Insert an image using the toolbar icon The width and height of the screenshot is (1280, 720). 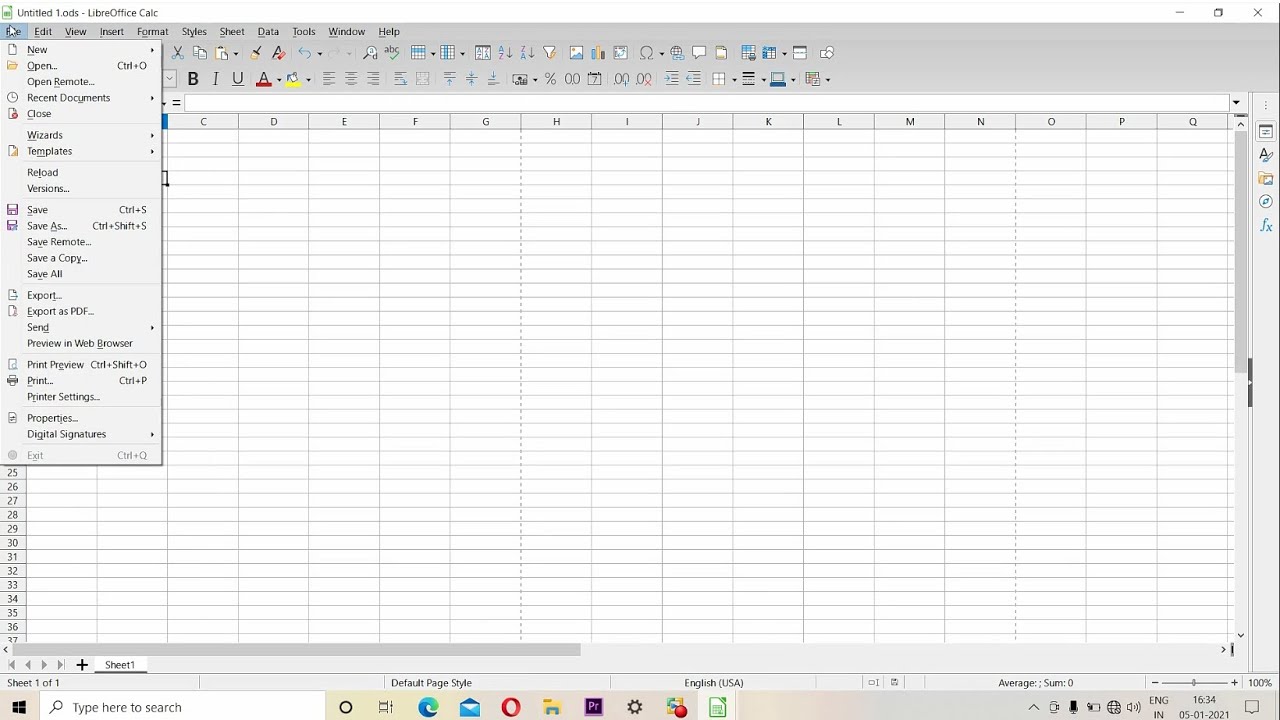pos(576,53)
